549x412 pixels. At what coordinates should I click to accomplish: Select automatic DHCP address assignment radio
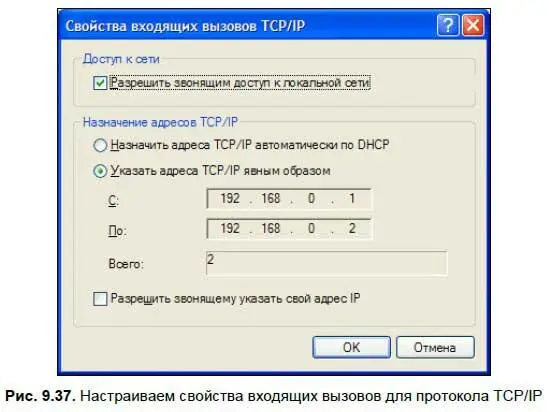(x=100, y=145)
